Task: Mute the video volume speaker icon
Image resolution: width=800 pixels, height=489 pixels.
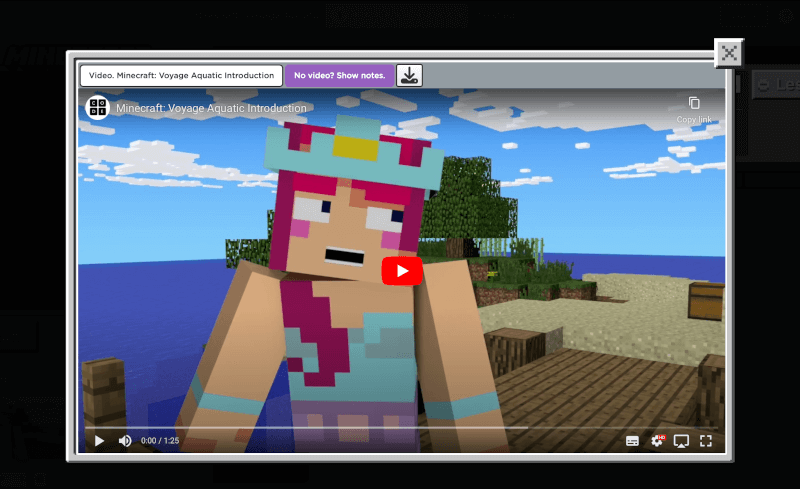Action: (125, 441)
